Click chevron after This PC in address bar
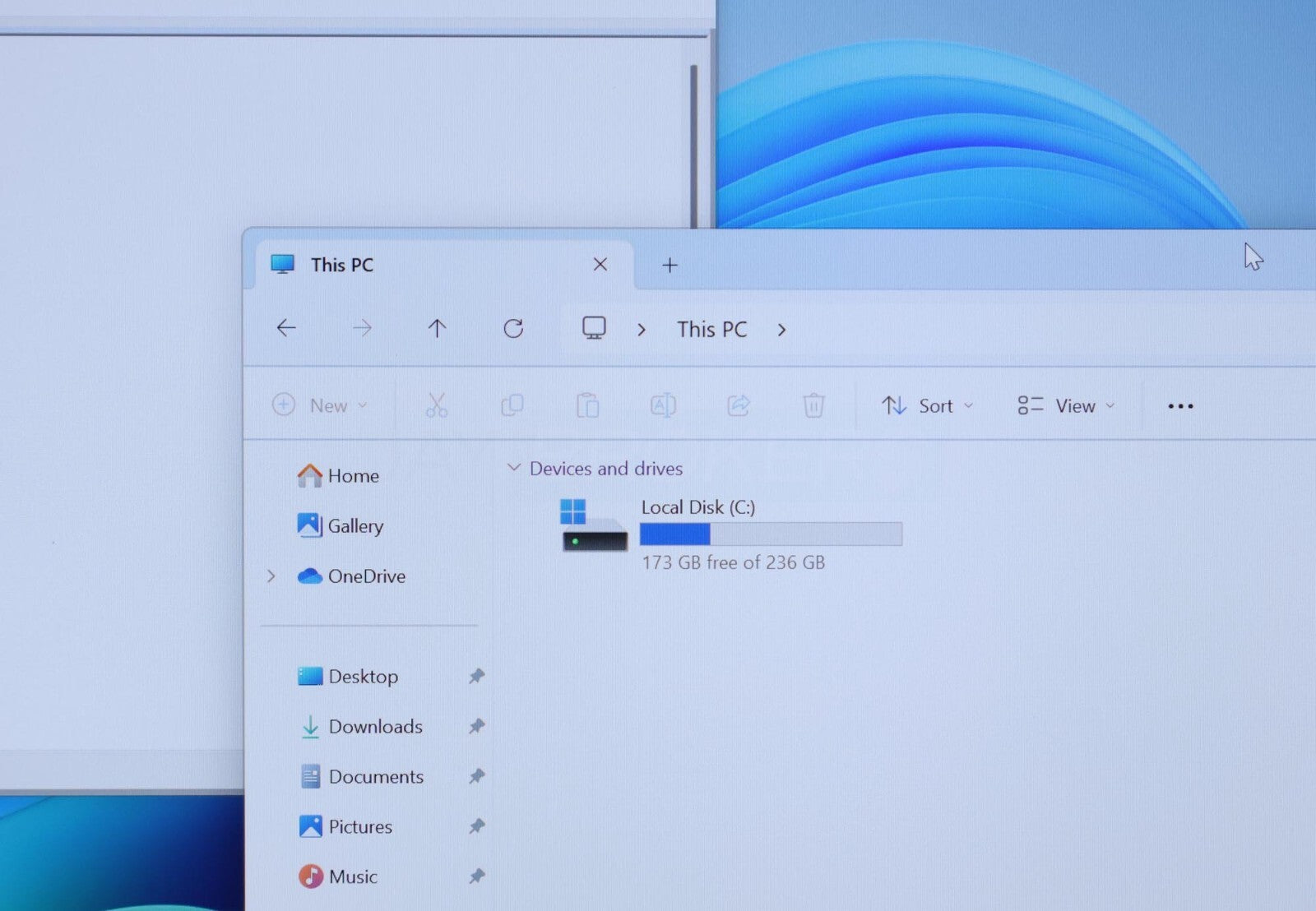The width and height of the screenshot is (1316, 911). [x=781, y=330]
